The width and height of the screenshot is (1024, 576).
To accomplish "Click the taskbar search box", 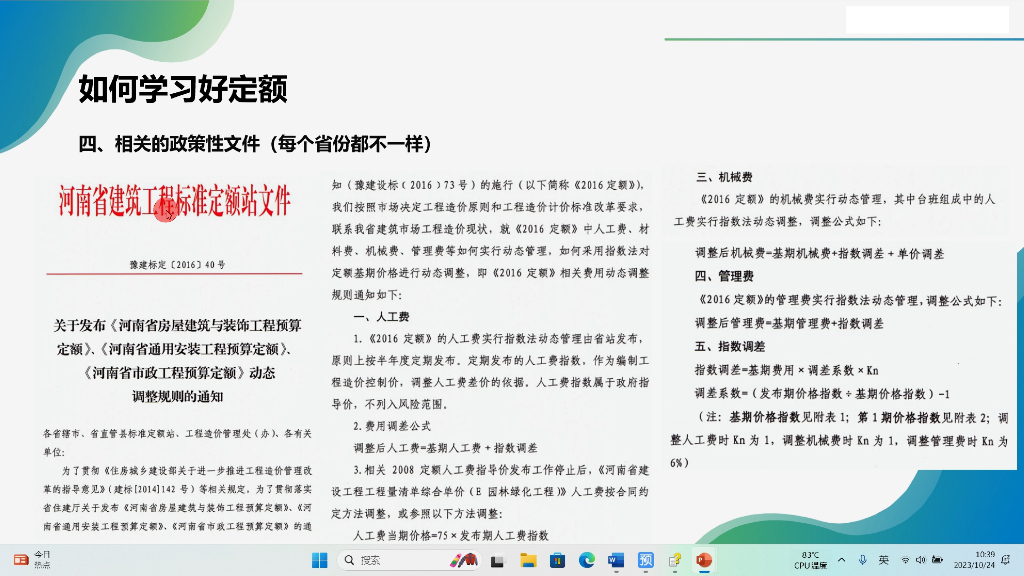I will 409,560.
